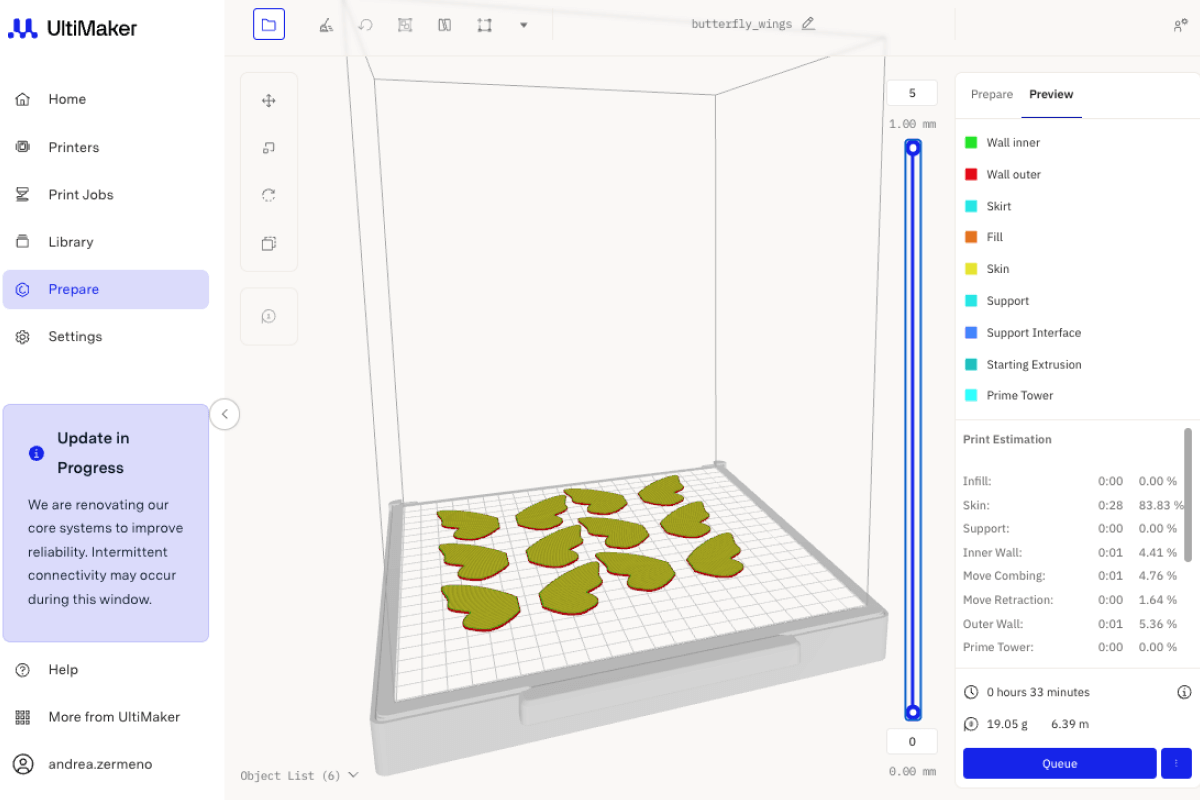Switch to the Preview tab

1051,94
